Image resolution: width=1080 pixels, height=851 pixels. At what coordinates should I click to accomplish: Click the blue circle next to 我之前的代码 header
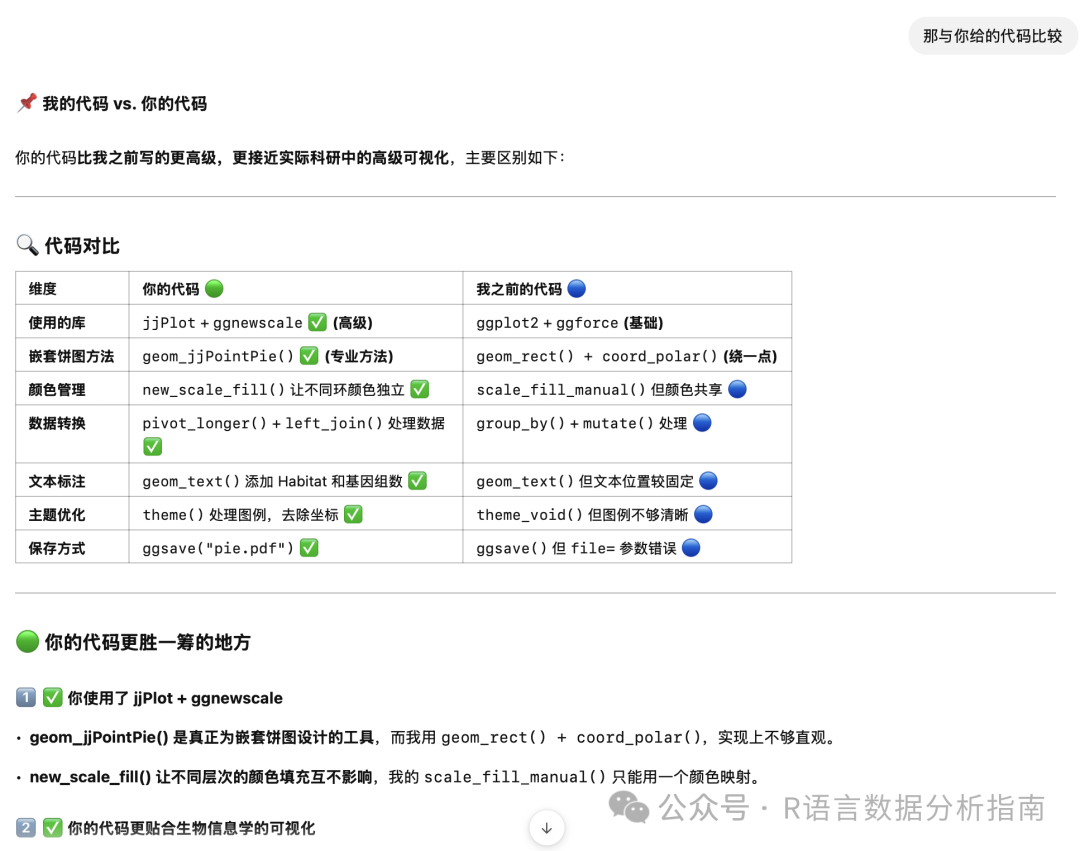coord(577,288)
